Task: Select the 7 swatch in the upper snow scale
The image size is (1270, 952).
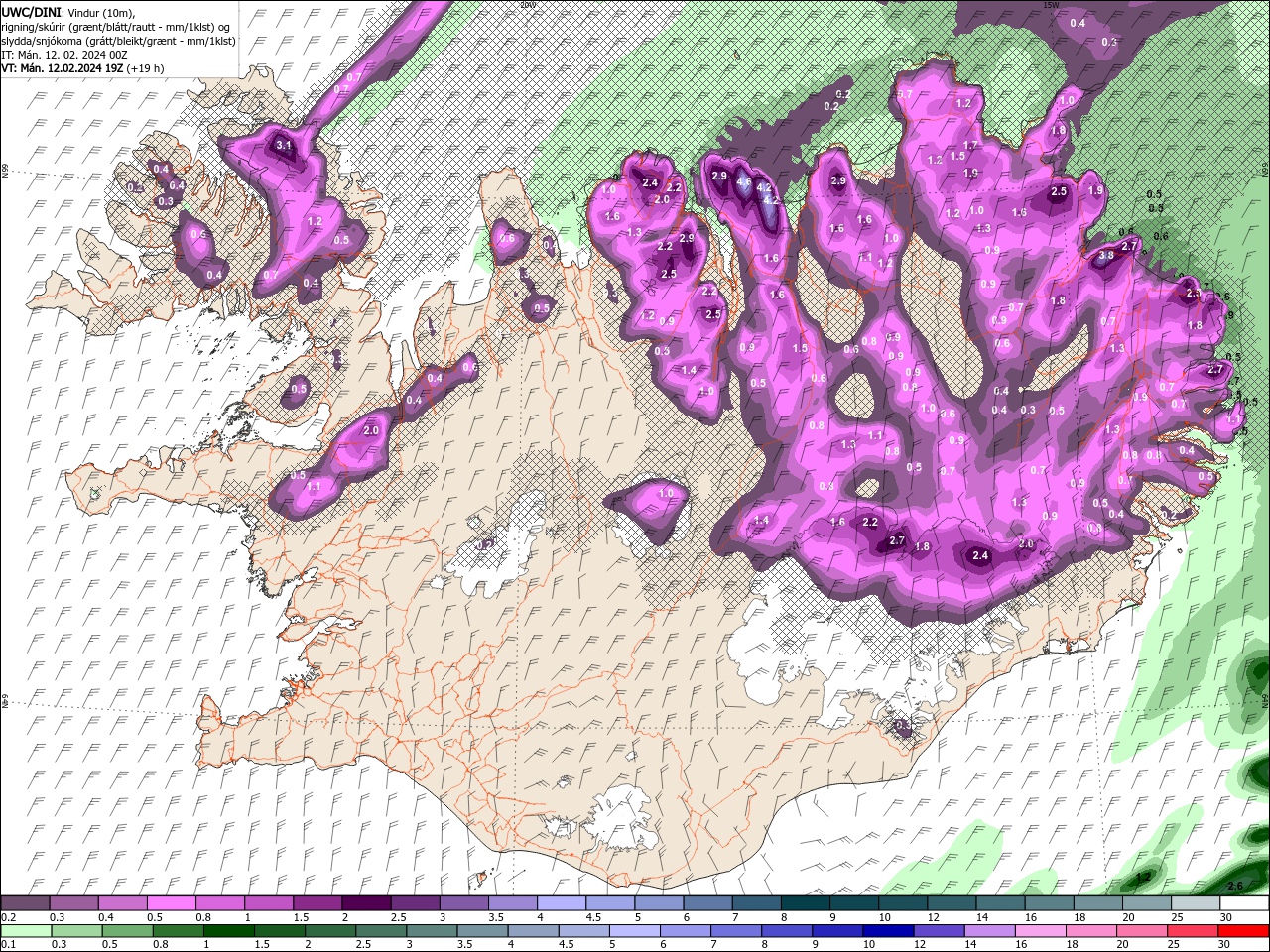Action: (755, 903)
